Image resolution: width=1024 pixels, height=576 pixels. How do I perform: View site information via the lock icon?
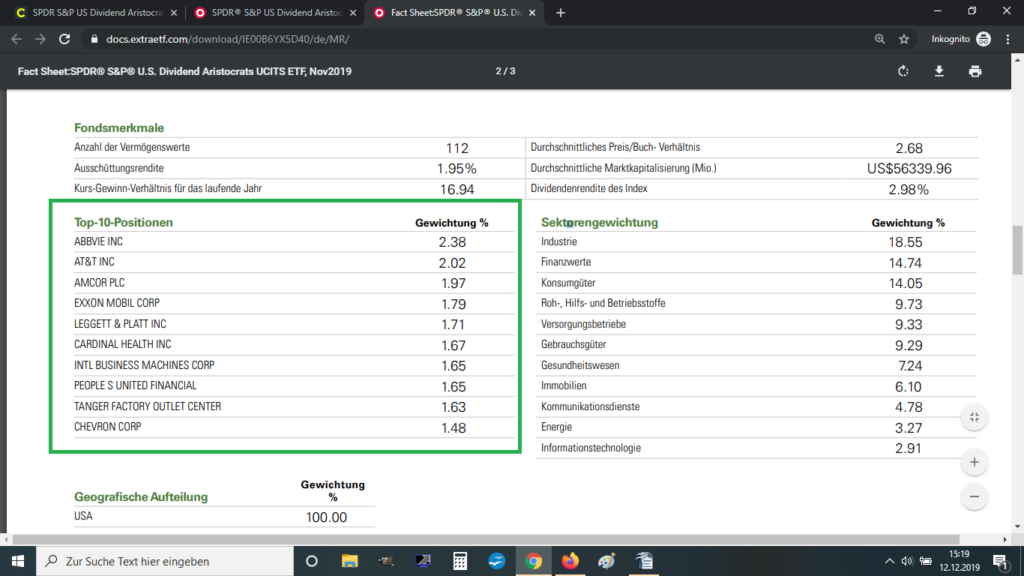pyautogui.click(x=94, y=39)
